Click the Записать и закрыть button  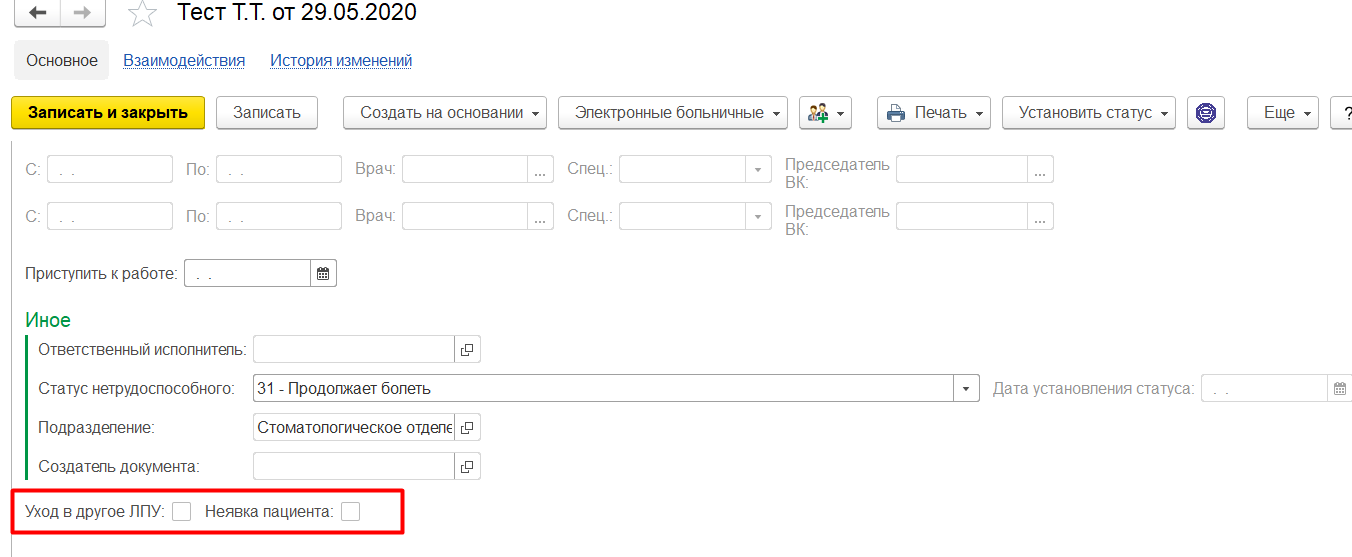click(108, 113)
